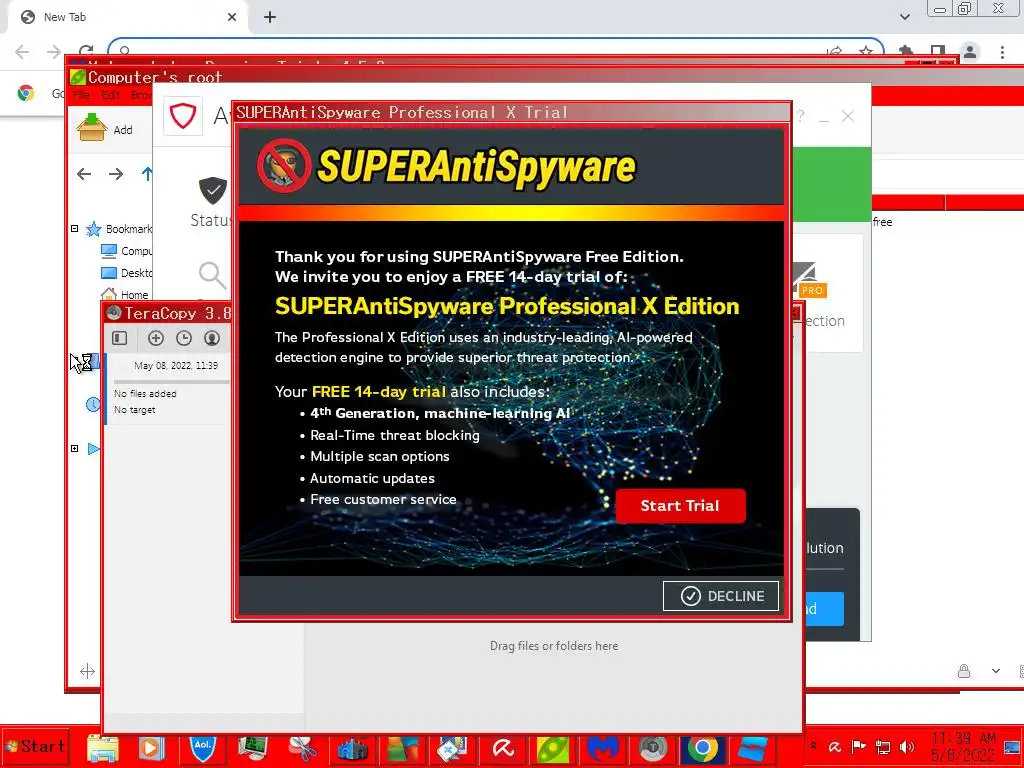Viewport: 1024px width, 768px height.
Task: Open the Chrome profile avatar
Action: coord(970,52)
